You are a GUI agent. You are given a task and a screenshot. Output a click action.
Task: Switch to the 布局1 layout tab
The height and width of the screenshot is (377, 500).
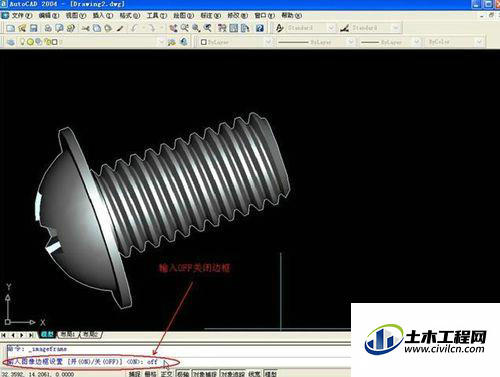tap(68, 334)
